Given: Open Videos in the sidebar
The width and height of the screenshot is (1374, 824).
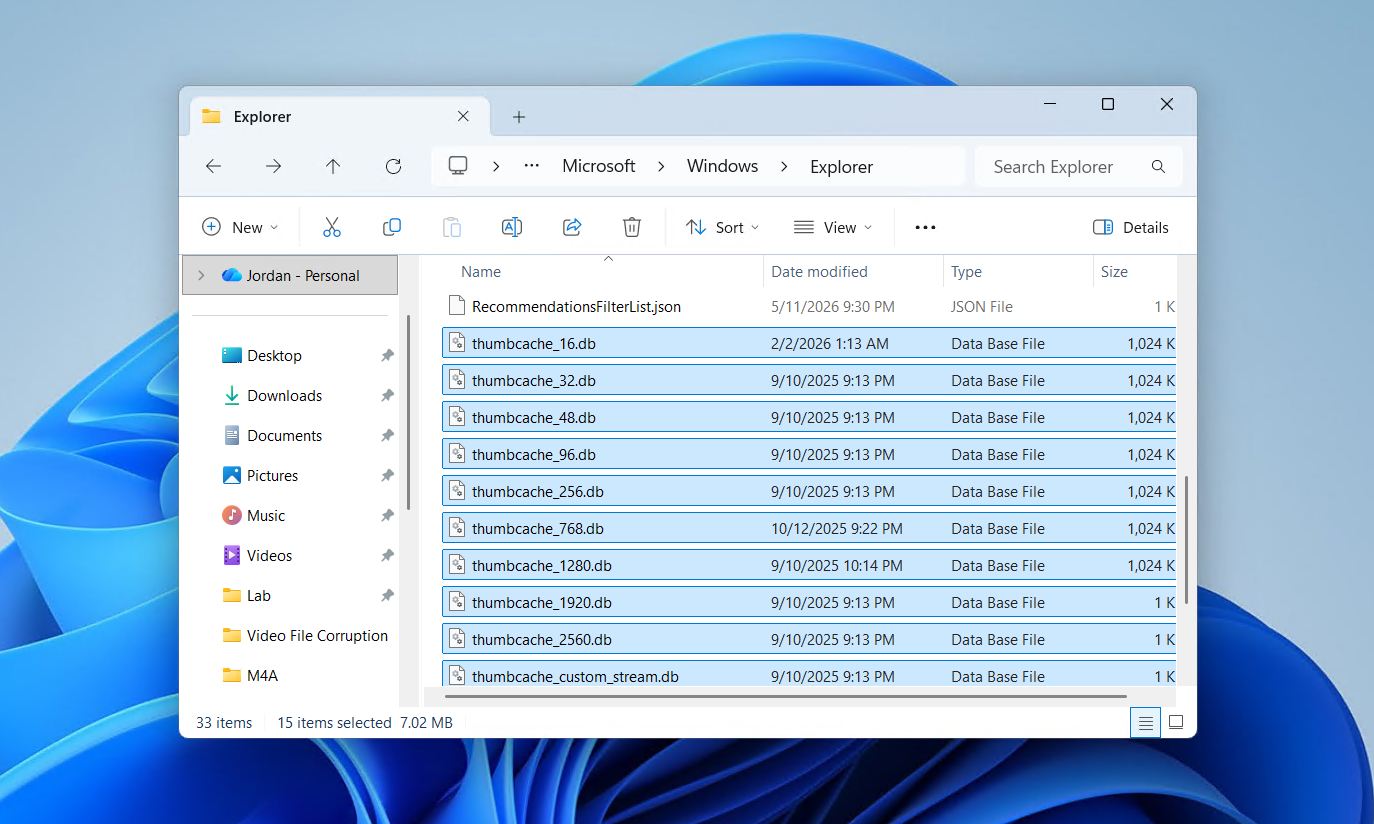Looking at the screenshot, I should tap(269, 555).
